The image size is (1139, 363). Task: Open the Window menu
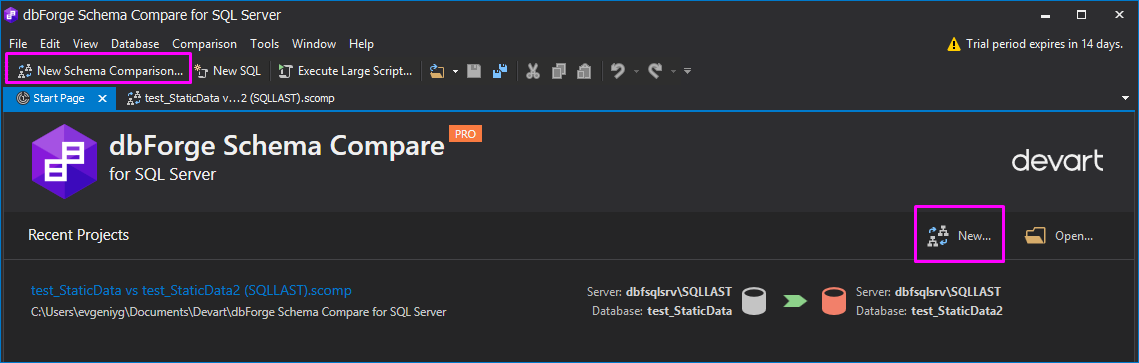tap(314, 44)
